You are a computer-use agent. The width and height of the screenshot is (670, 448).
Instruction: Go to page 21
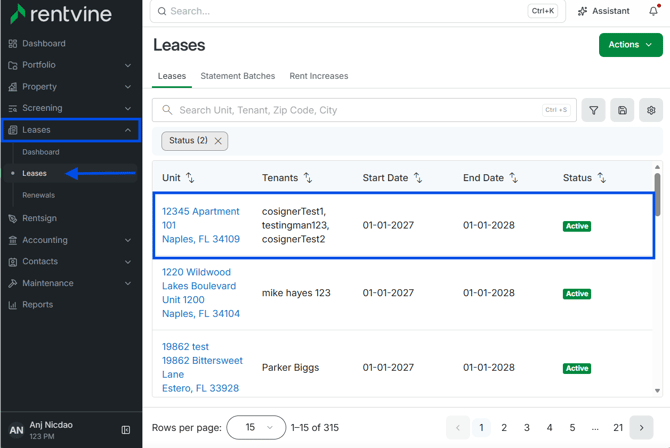(618, 427)
